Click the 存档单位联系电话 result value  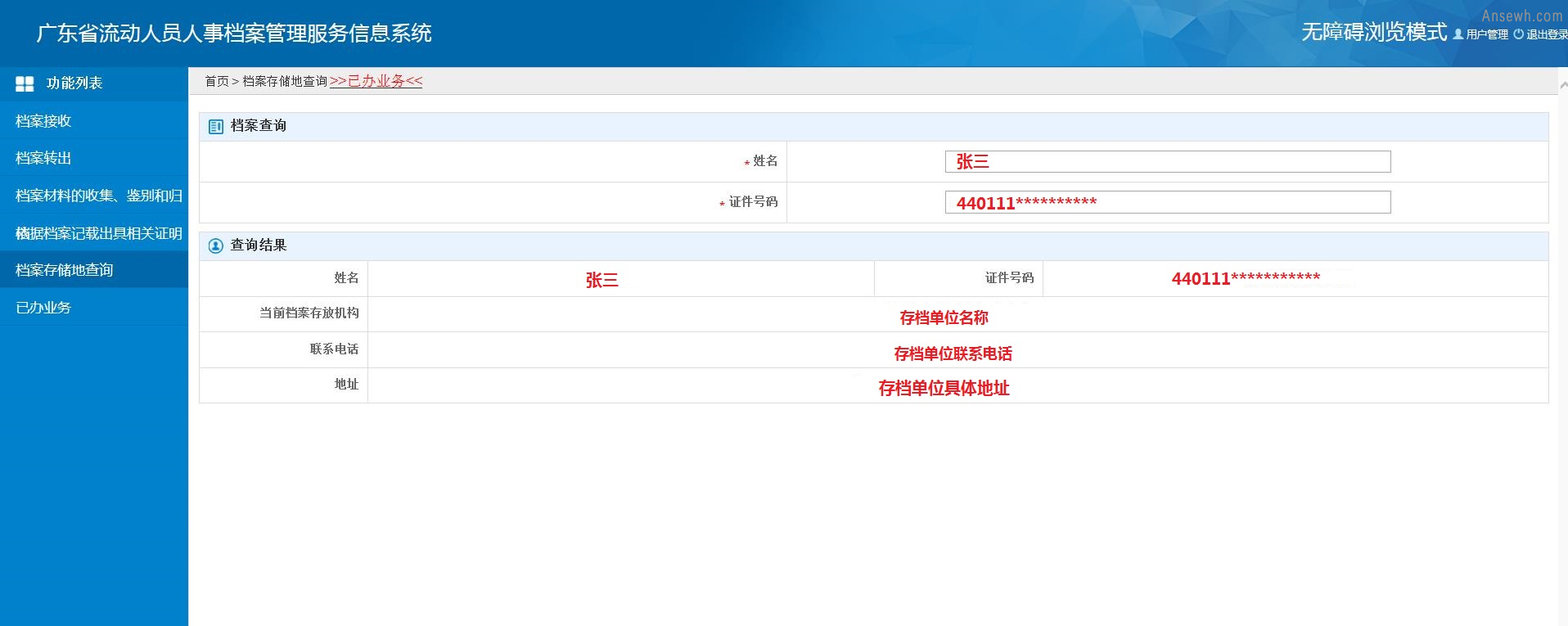tap(953, 354)
